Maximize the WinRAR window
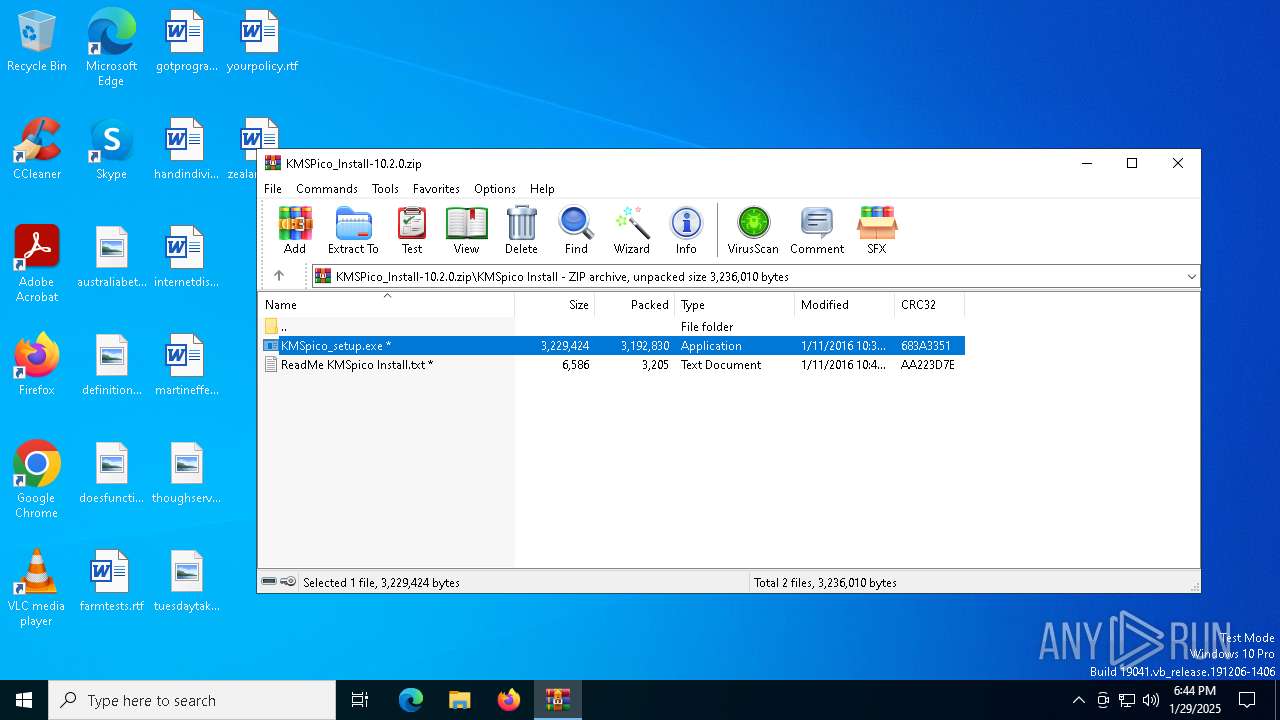1280x720 pixels. 1132,163
